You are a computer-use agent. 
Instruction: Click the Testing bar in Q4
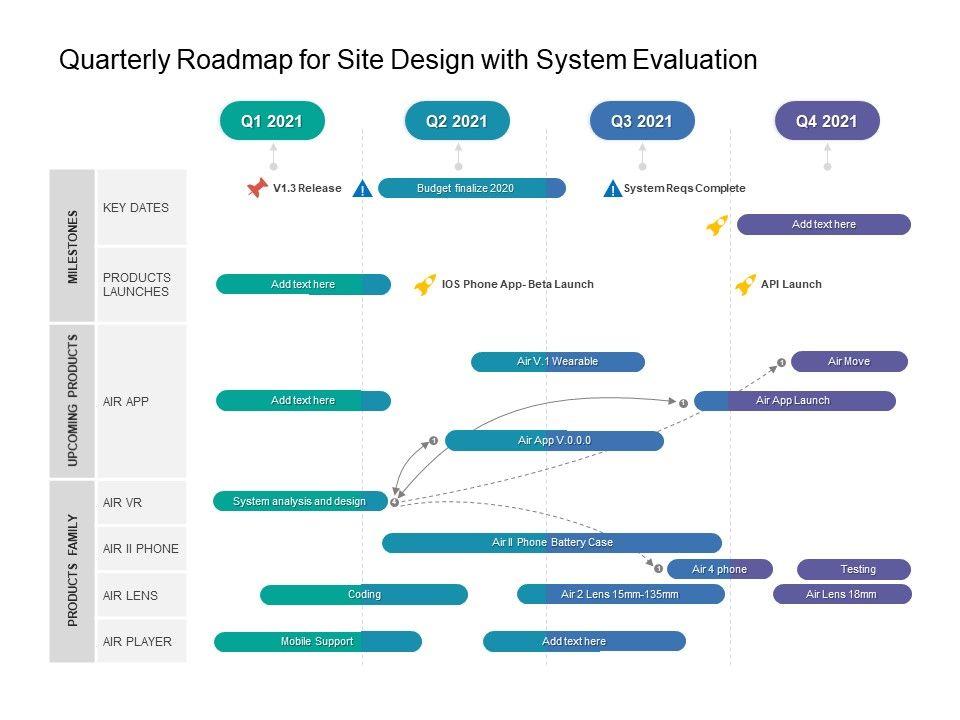[854, 569]
